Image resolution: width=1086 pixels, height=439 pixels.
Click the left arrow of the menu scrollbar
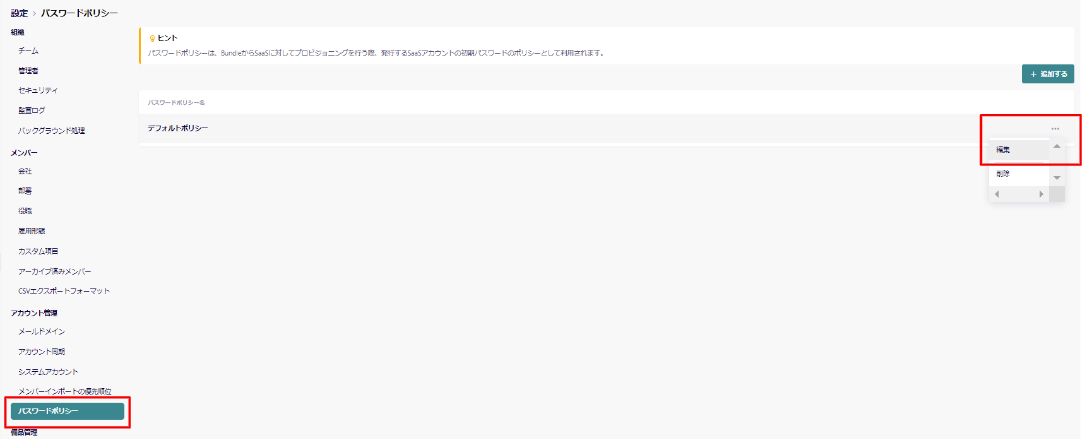click(x=997, y=195)
